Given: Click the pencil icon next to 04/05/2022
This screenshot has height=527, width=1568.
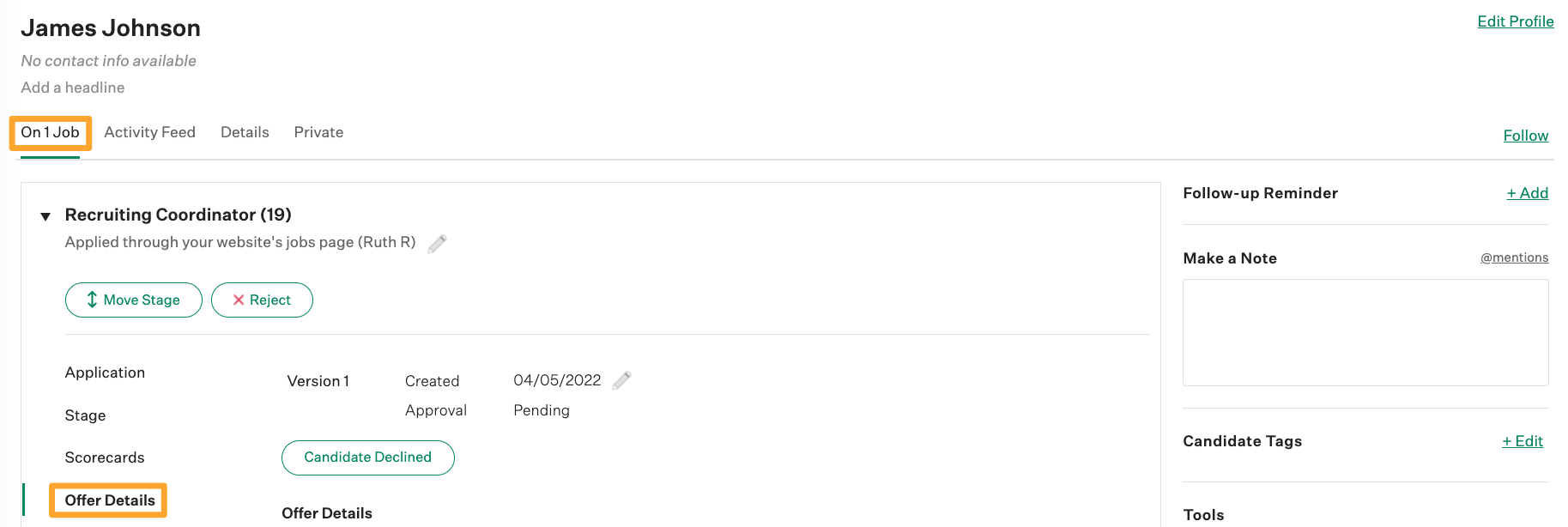Looking at the screenshot, I should click(621, 380).
